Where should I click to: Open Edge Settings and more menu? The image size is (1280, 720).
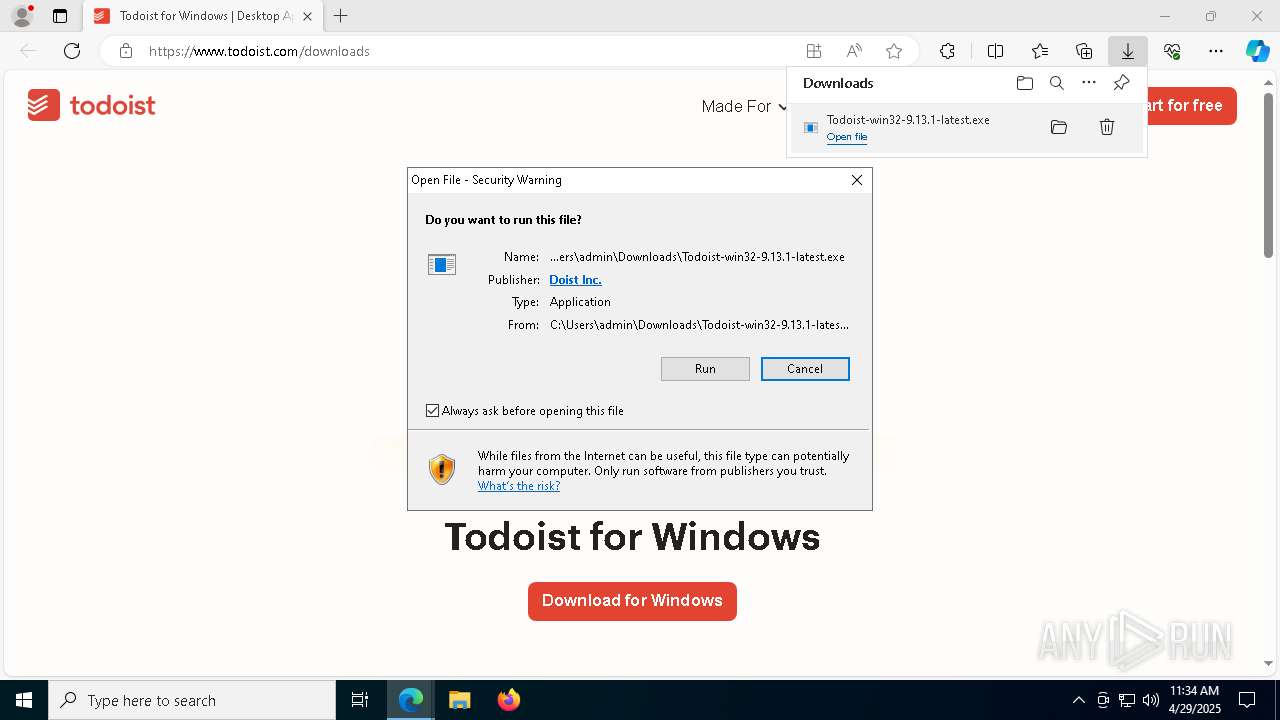[1216, 51]
